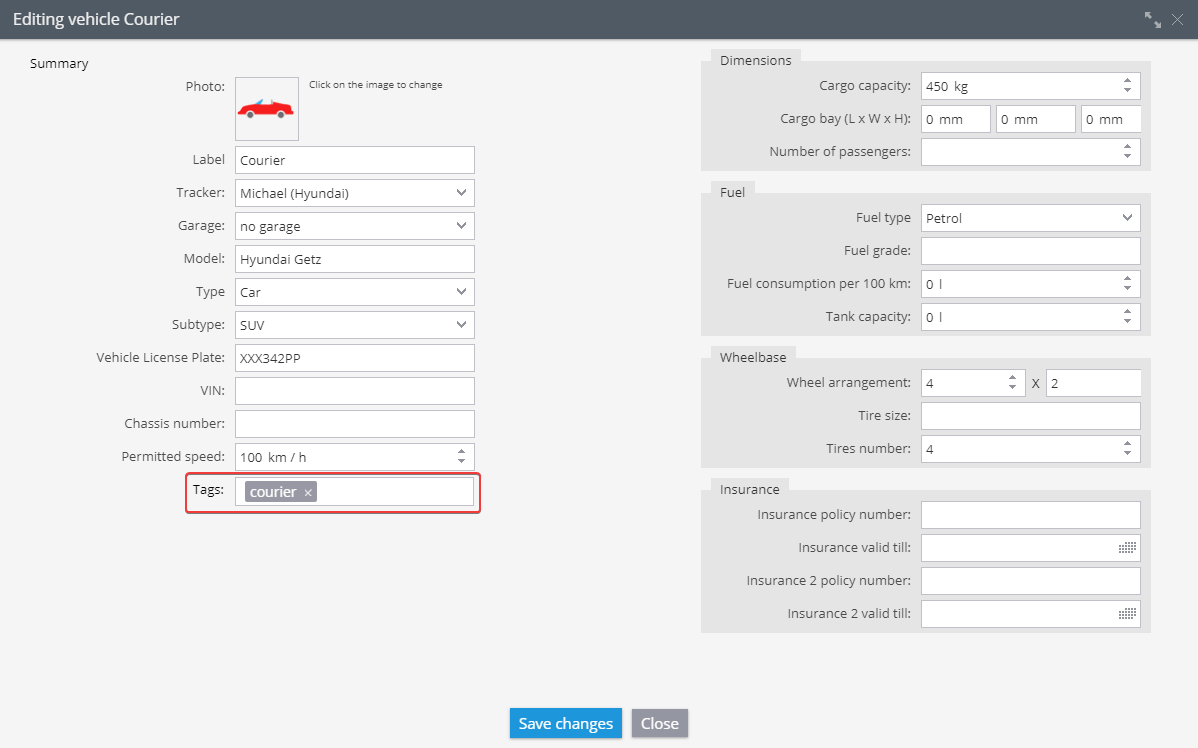Increase Tires number with the up arrow
Image resolution: width=1198 pixels, height=748 pixels.
pos(1128,444)
